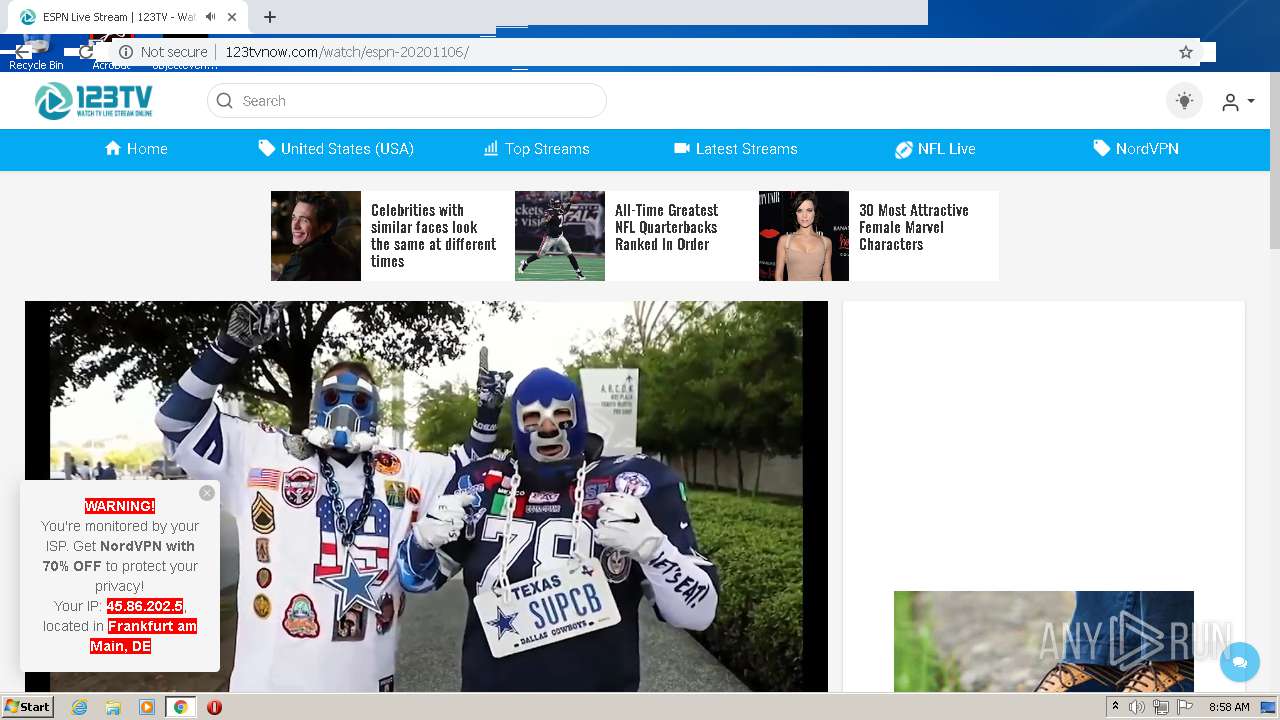Click the taskbar clock showing 8:58 AM
This screenshot has height=720, width=1280.
1229,707
